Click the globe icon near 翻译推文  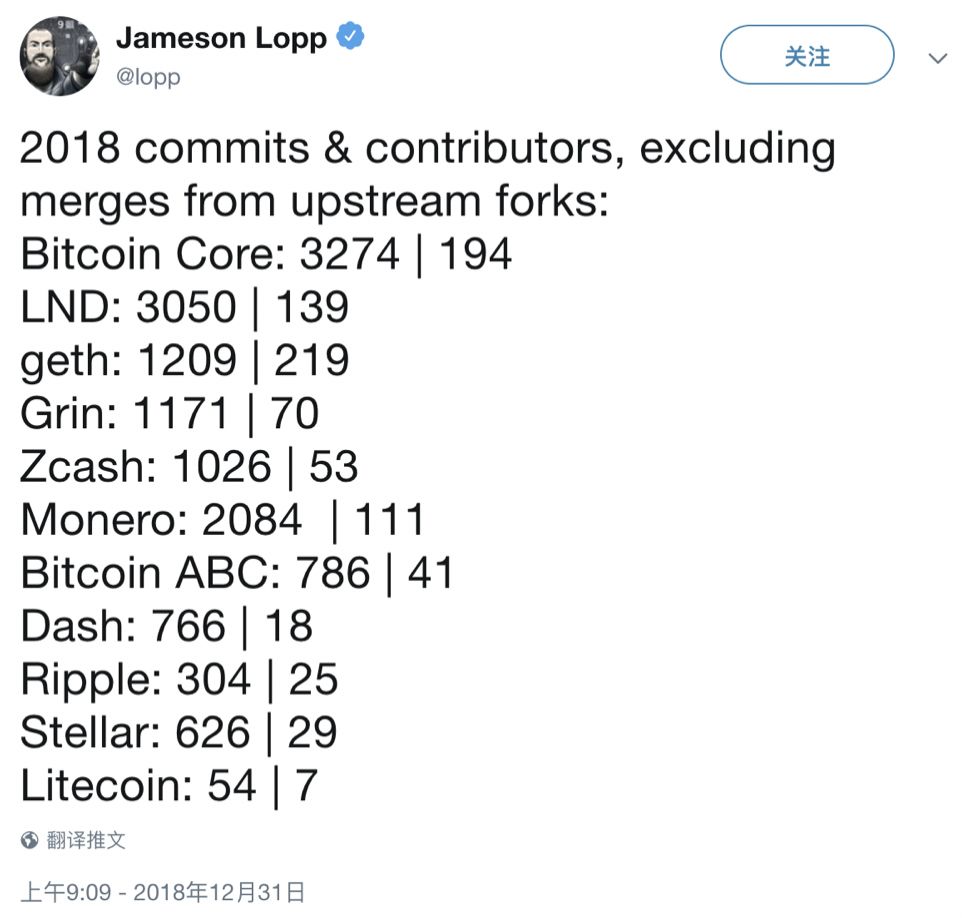[30, 840]
